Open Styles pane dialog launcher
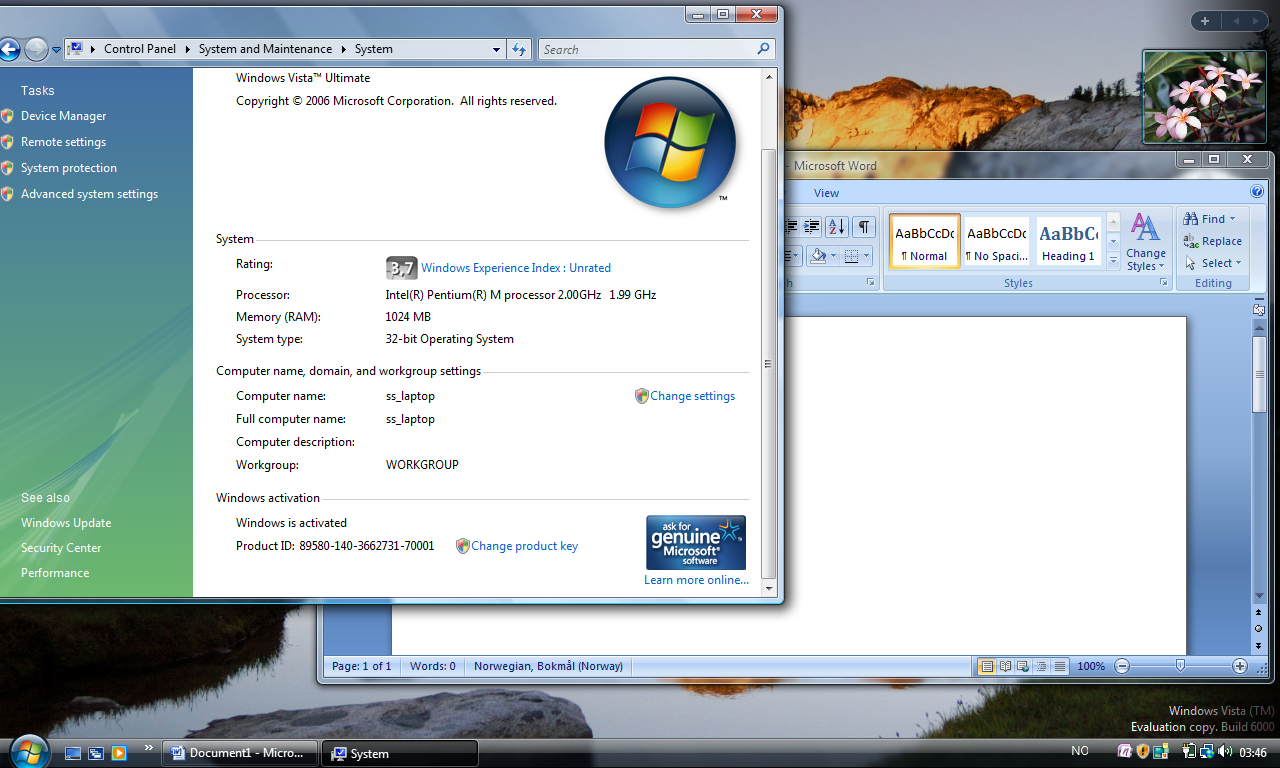Viewport: 1280px width, 768px height. point(1164,283)
